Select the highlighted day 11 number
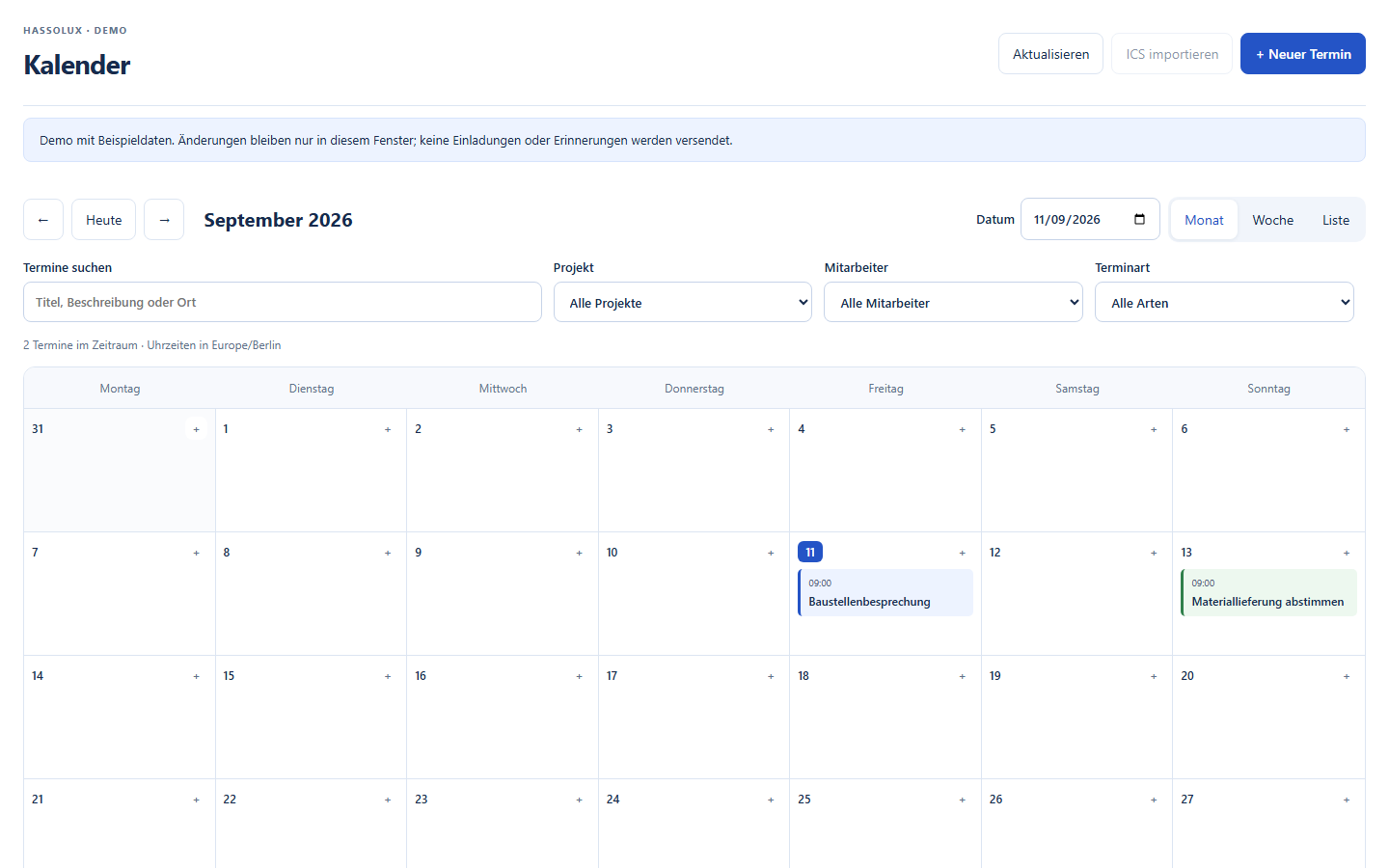The height and width of the screenshot is (868, 1389). coord(810,553)
